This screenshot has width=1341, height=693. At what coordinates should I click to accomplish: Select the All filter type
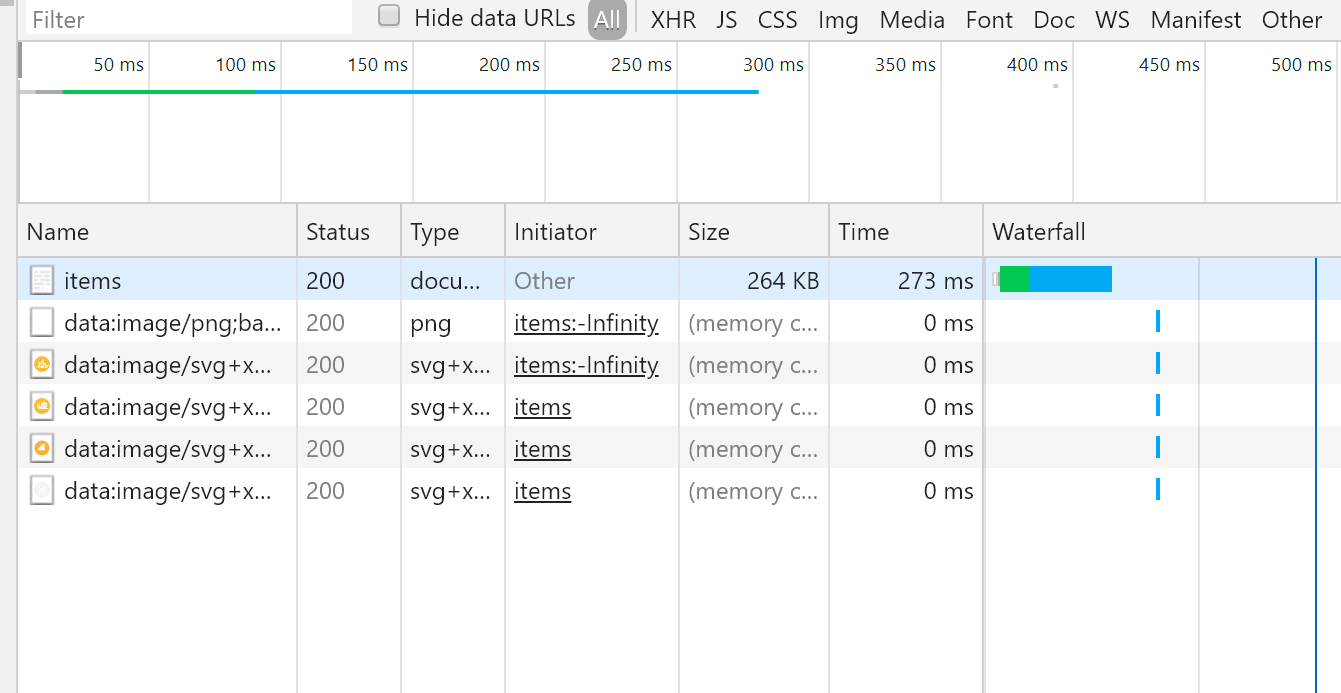(x=607, y=20)
